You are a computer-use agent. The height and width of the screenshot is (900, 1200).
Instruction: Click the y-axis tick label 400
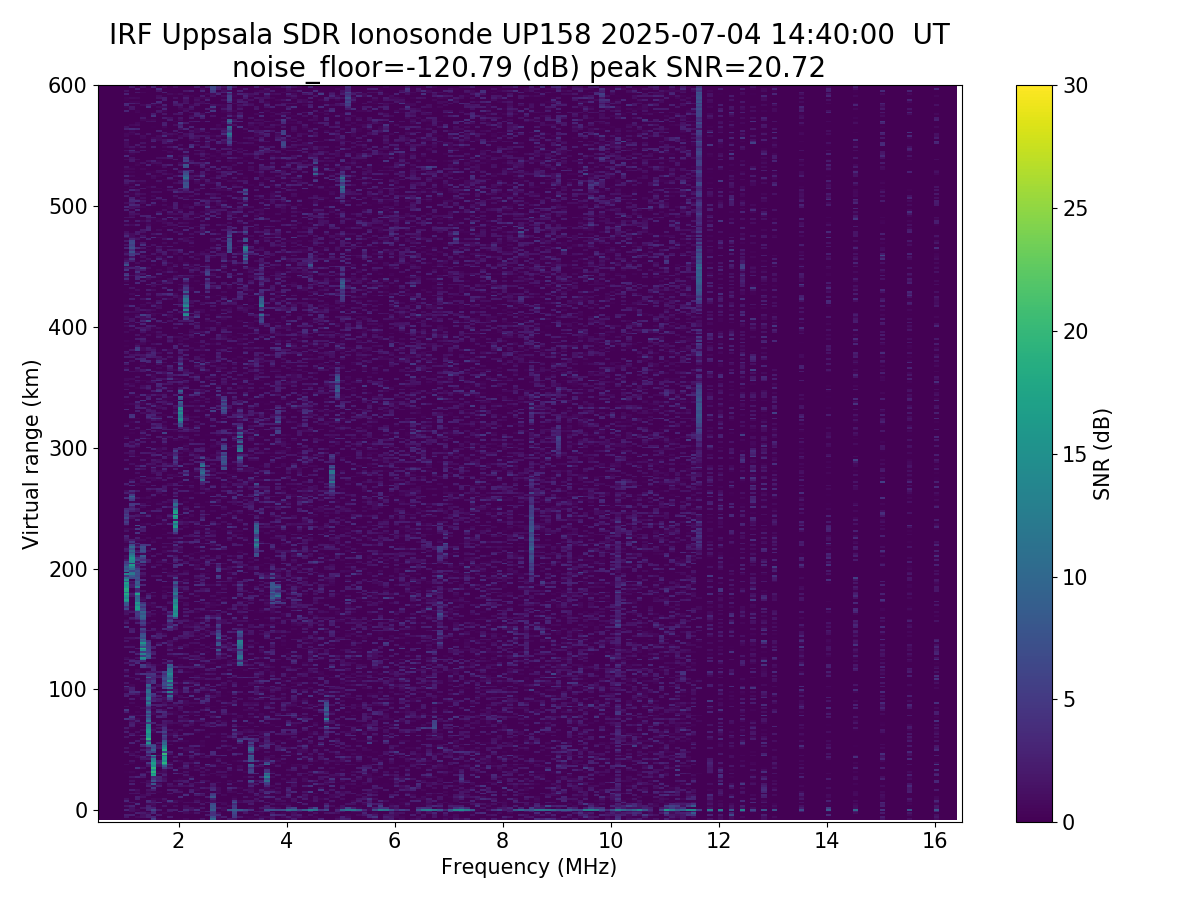pyautogui.click(x=69, y=327)
